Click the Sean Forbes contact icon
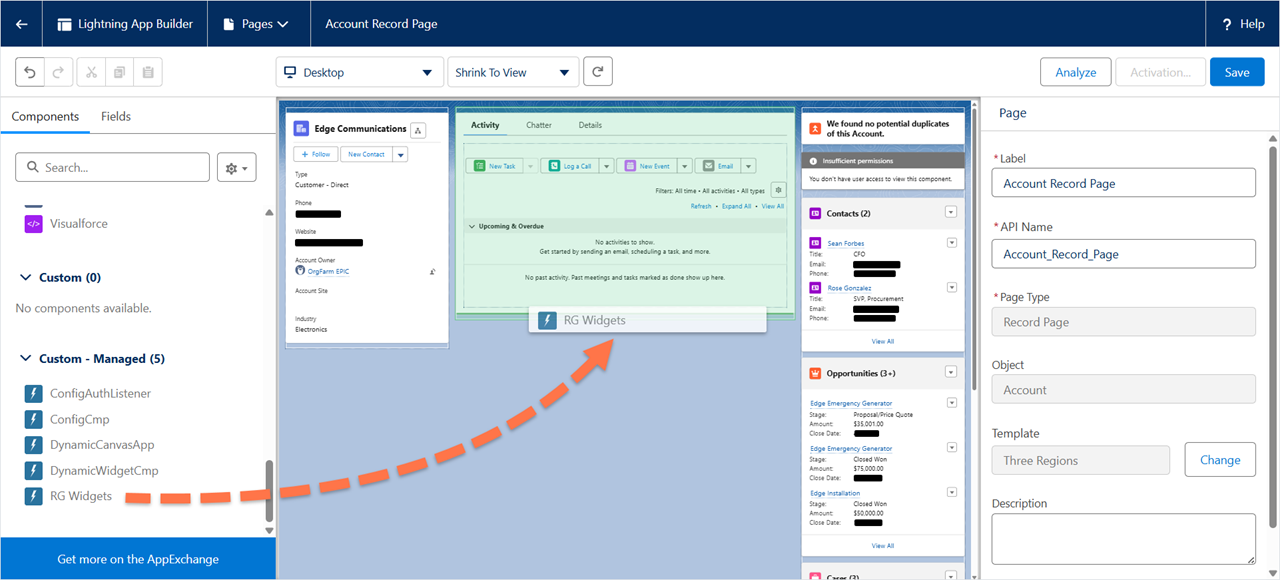Image resolution: width=1280 pixels, height=580 pixels. point(816,243)
